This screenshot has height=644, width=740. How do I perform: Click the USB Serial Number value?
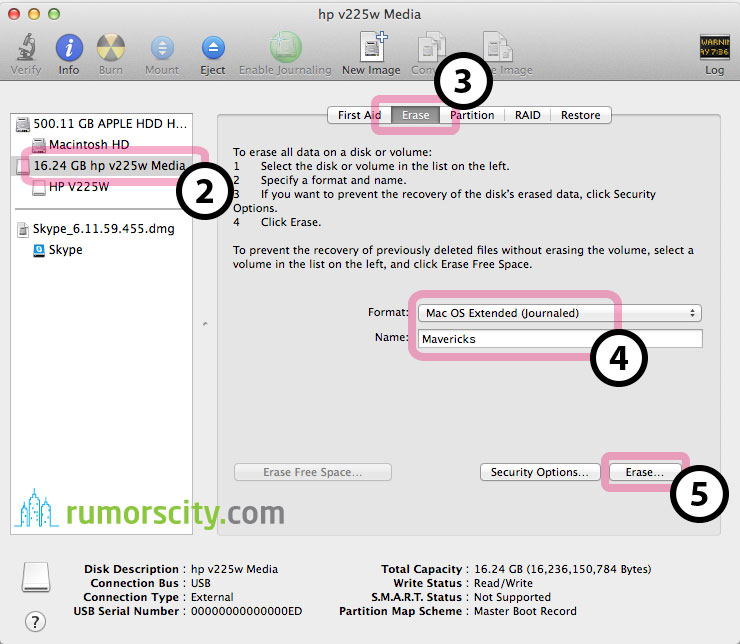(x=246, y=611)
